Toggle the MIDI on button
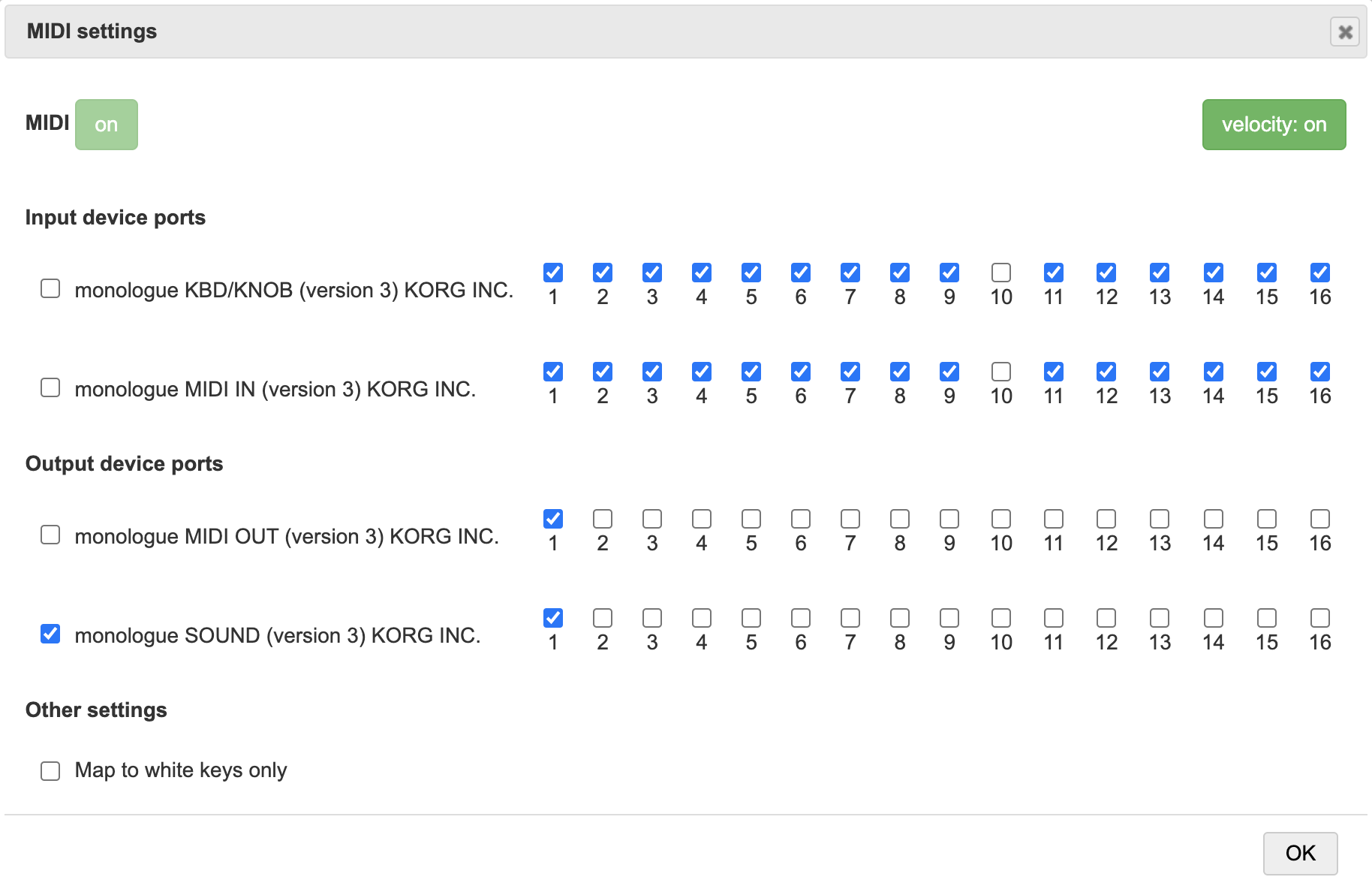1372x892 pixels. point(106,125)
